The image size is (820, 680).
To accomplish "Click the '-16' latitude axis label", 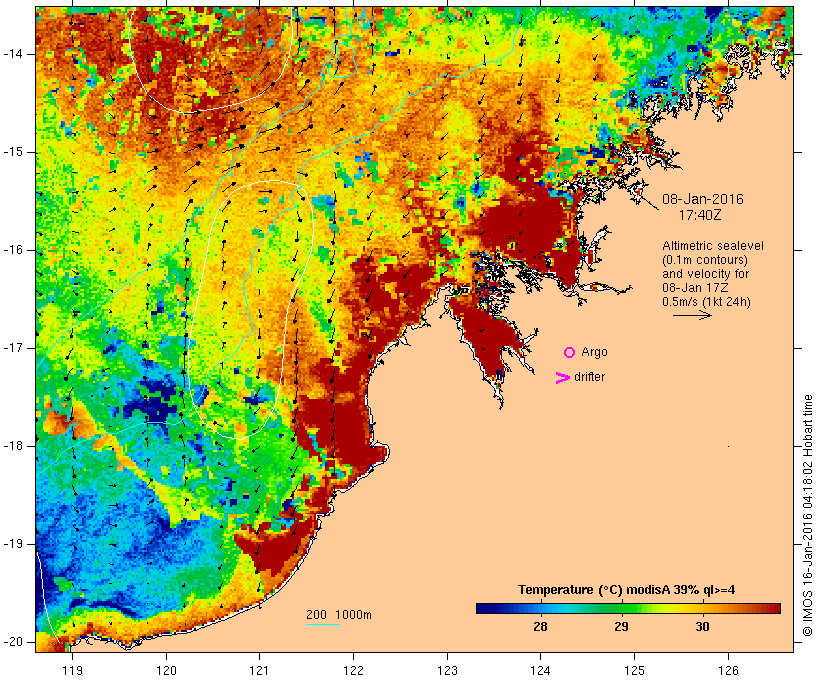I will [12, 250].
